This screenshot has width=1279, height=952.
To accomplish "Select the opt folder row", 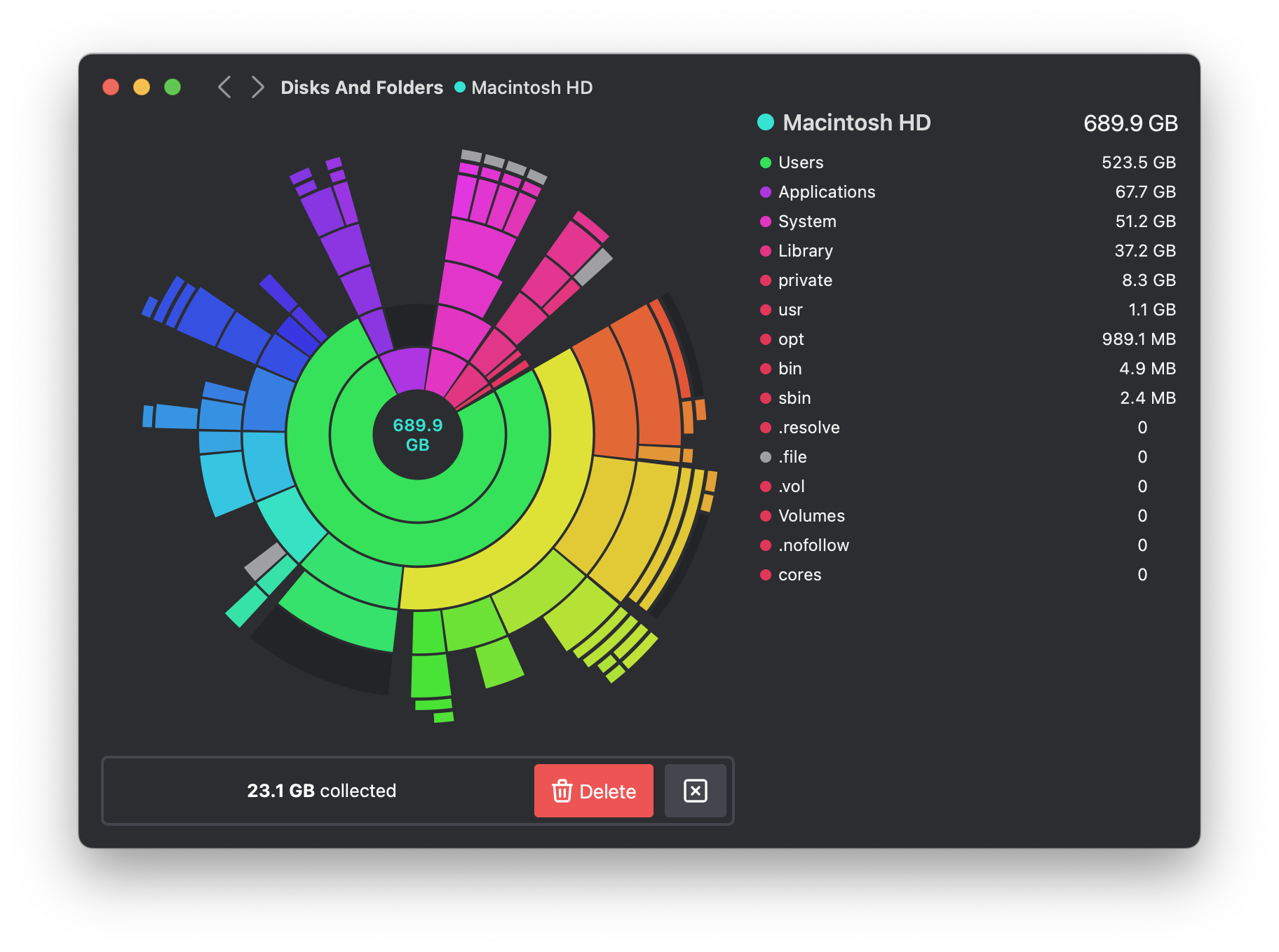I will click(x=968, y=339).
